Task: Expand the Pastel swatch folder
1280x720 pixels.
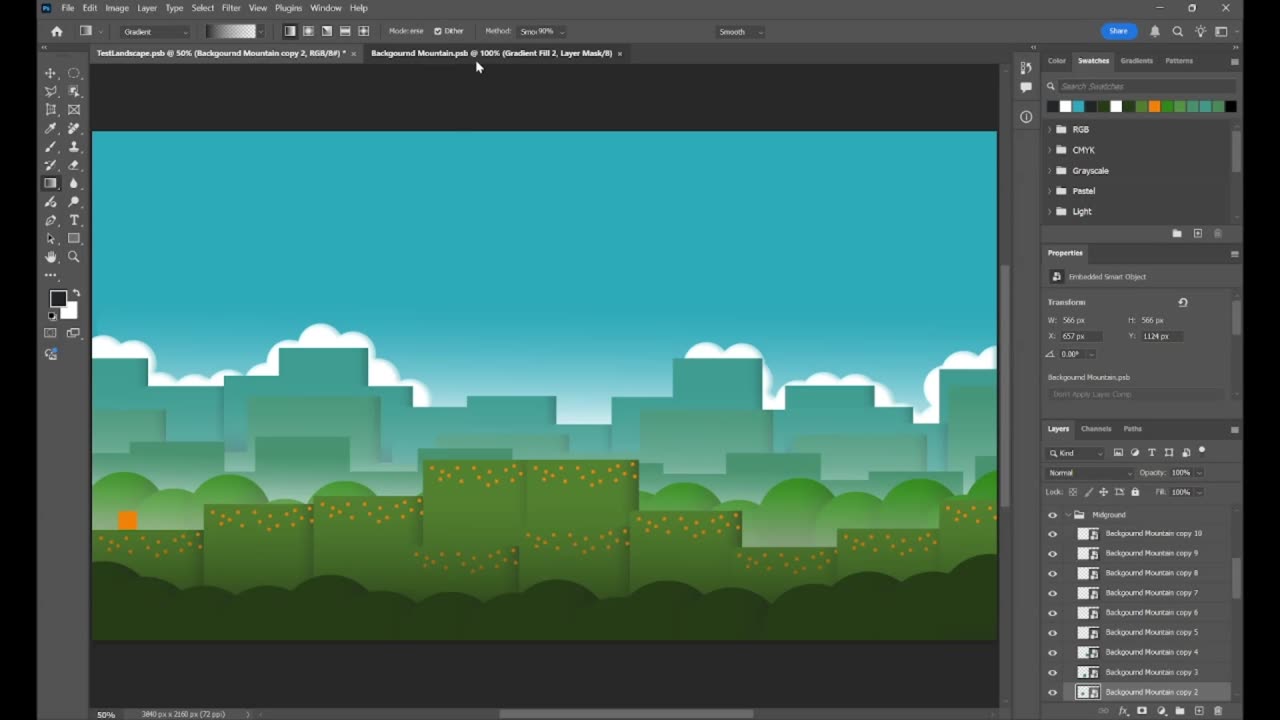Action: click(x=1049, y=191)
